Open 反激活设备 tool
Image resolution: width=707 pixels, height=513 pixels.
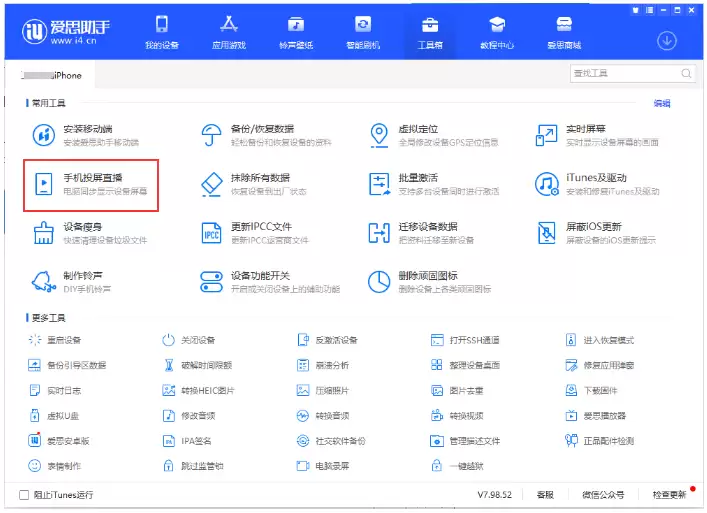(327, 340)
